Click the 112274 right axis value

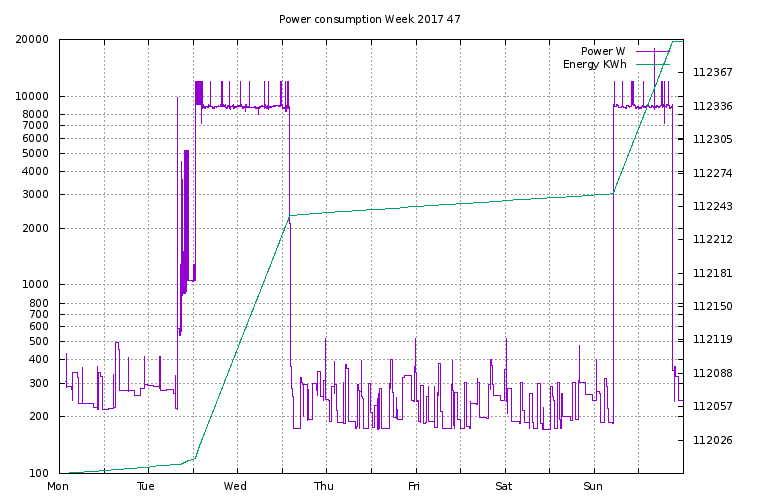713,173
